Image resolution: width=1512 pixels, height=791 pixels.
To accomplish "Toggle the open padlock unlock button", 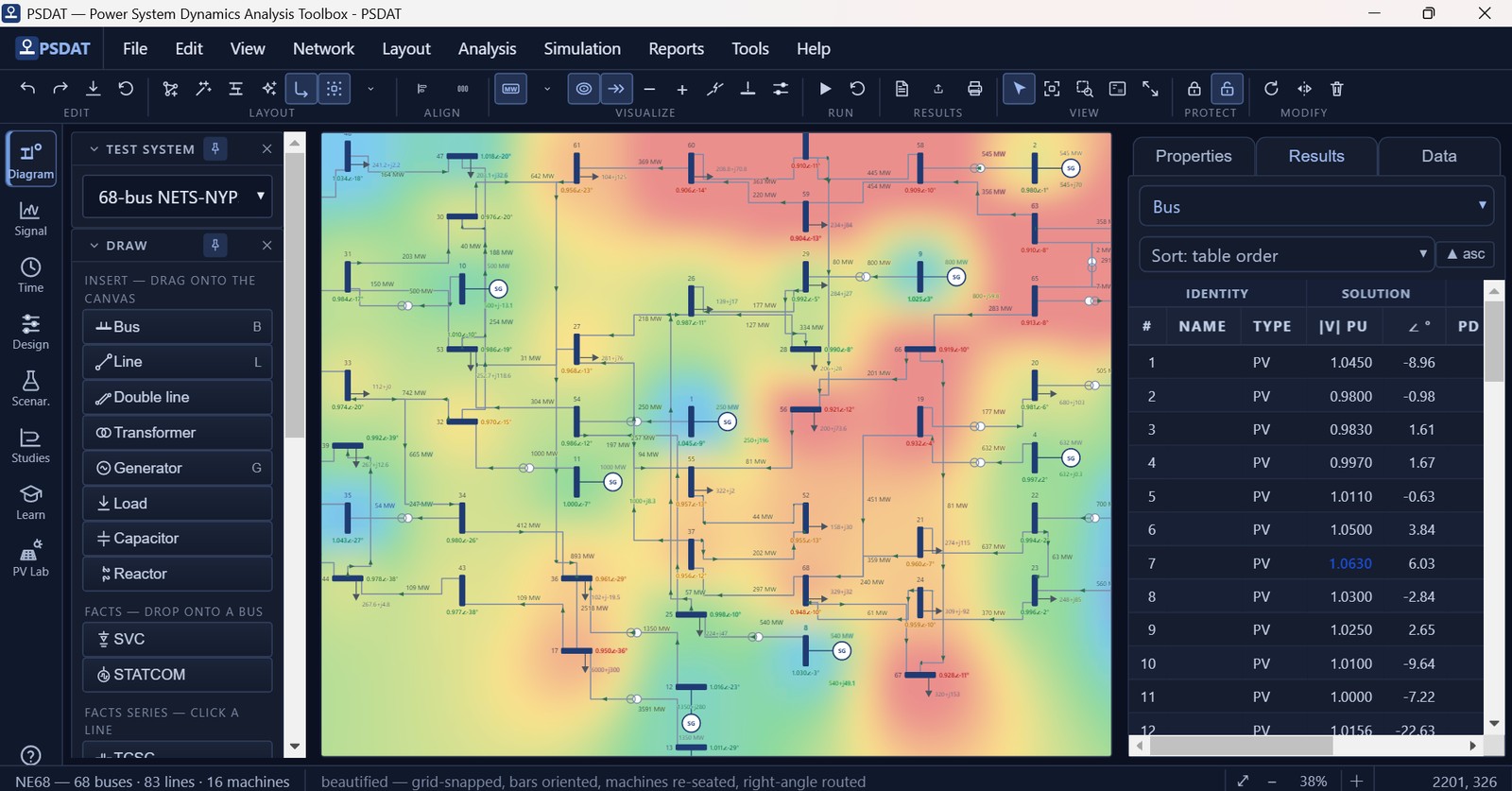I will point(1227,89).
